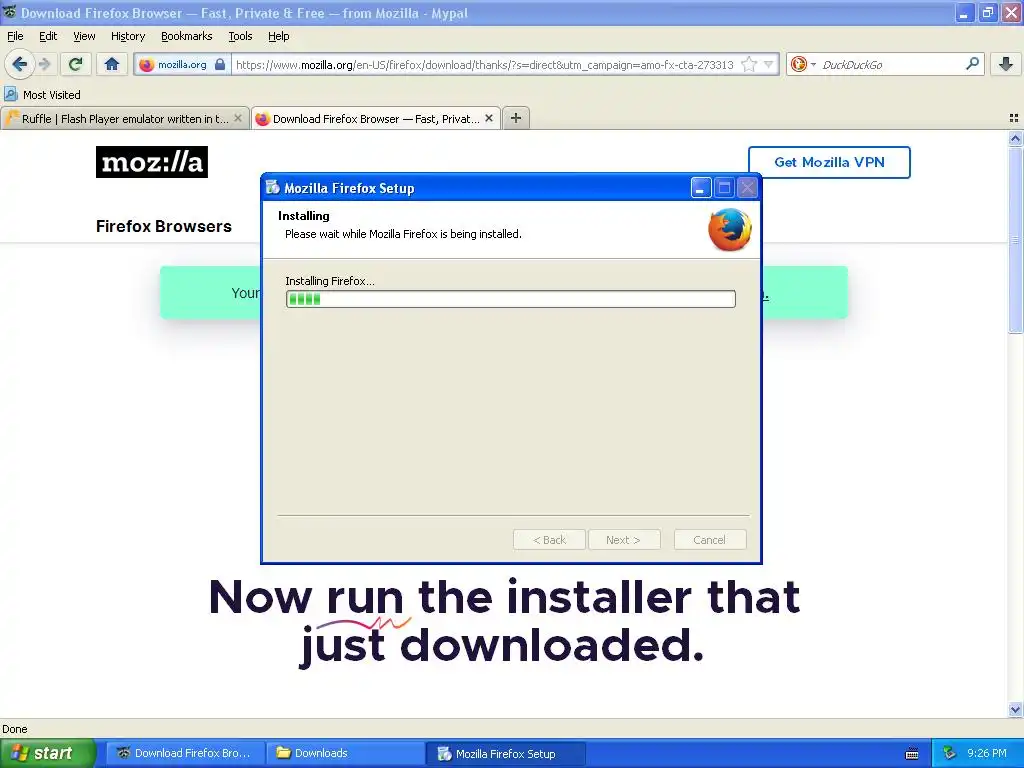
Task: Click the "Installing Firefox..." status text
Action: (x=330, y=281)
